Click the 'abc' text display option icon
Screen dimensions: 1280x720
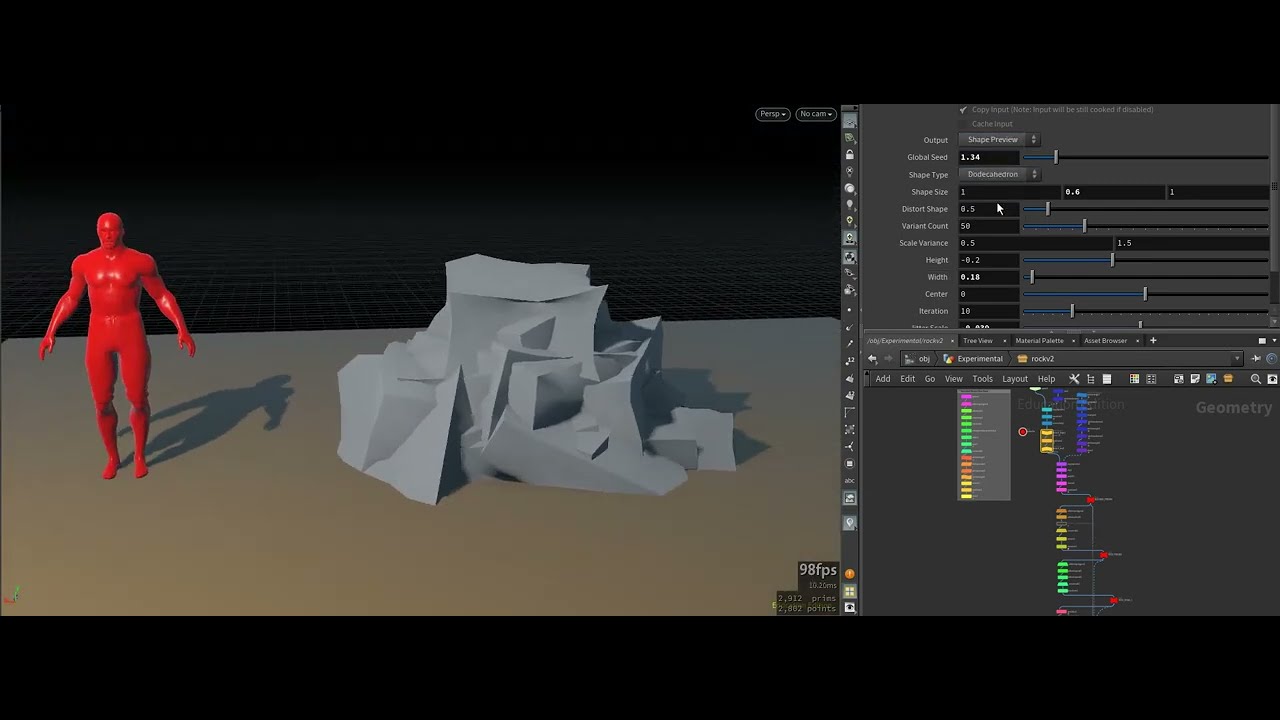pyautogui.click(x=850, y=480)
